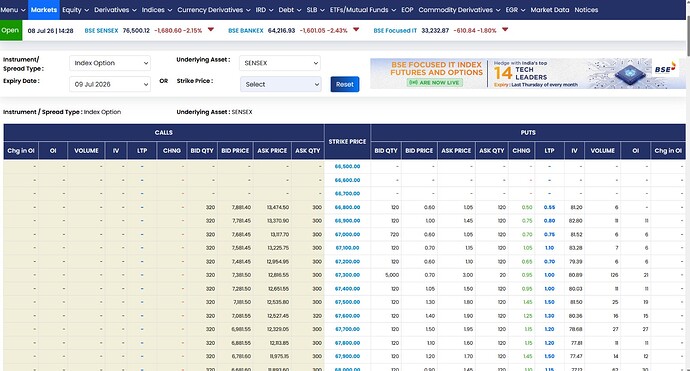Click the PUTS section header

(x=528, y=132)
